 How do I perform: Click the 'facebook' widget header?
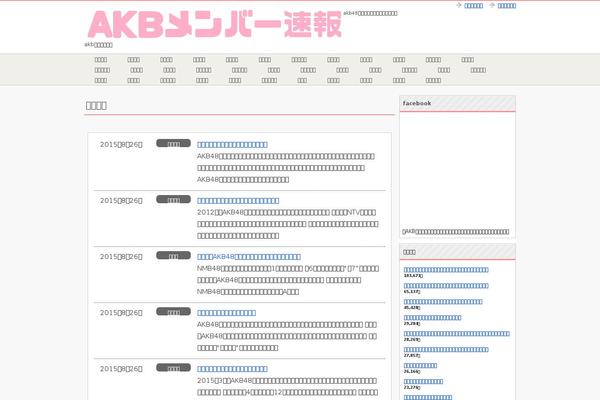point(457,103)
